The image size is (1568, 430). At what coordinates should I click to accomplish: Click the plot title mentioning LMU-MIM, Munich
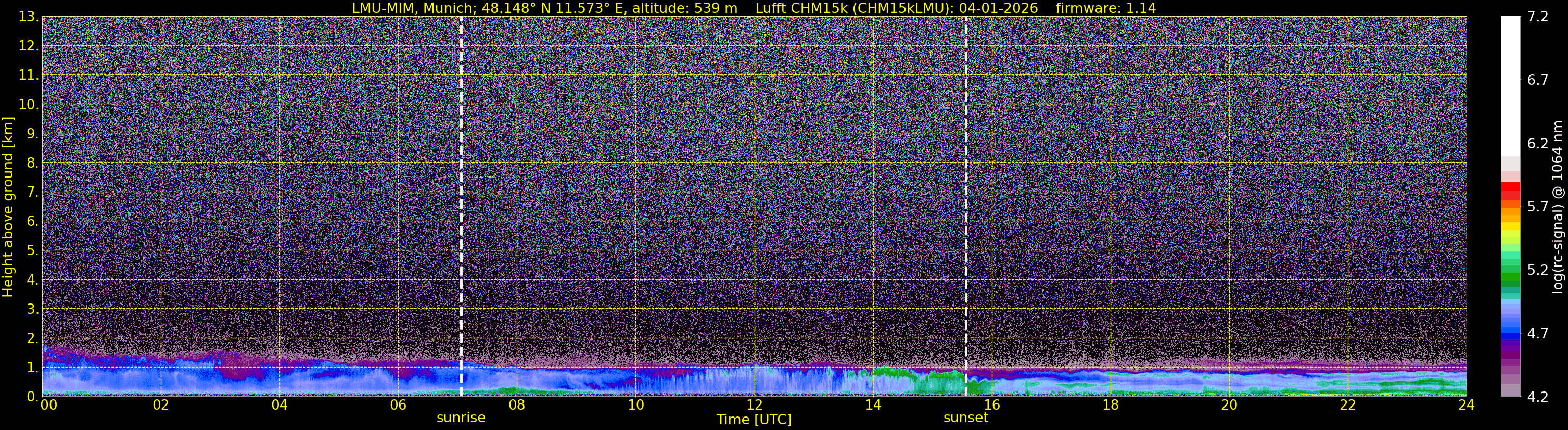[754, 8]
